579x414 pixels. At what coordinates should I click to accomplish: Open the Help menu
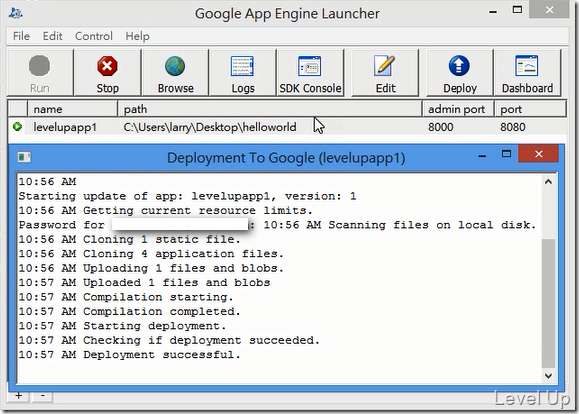point(137,36)
